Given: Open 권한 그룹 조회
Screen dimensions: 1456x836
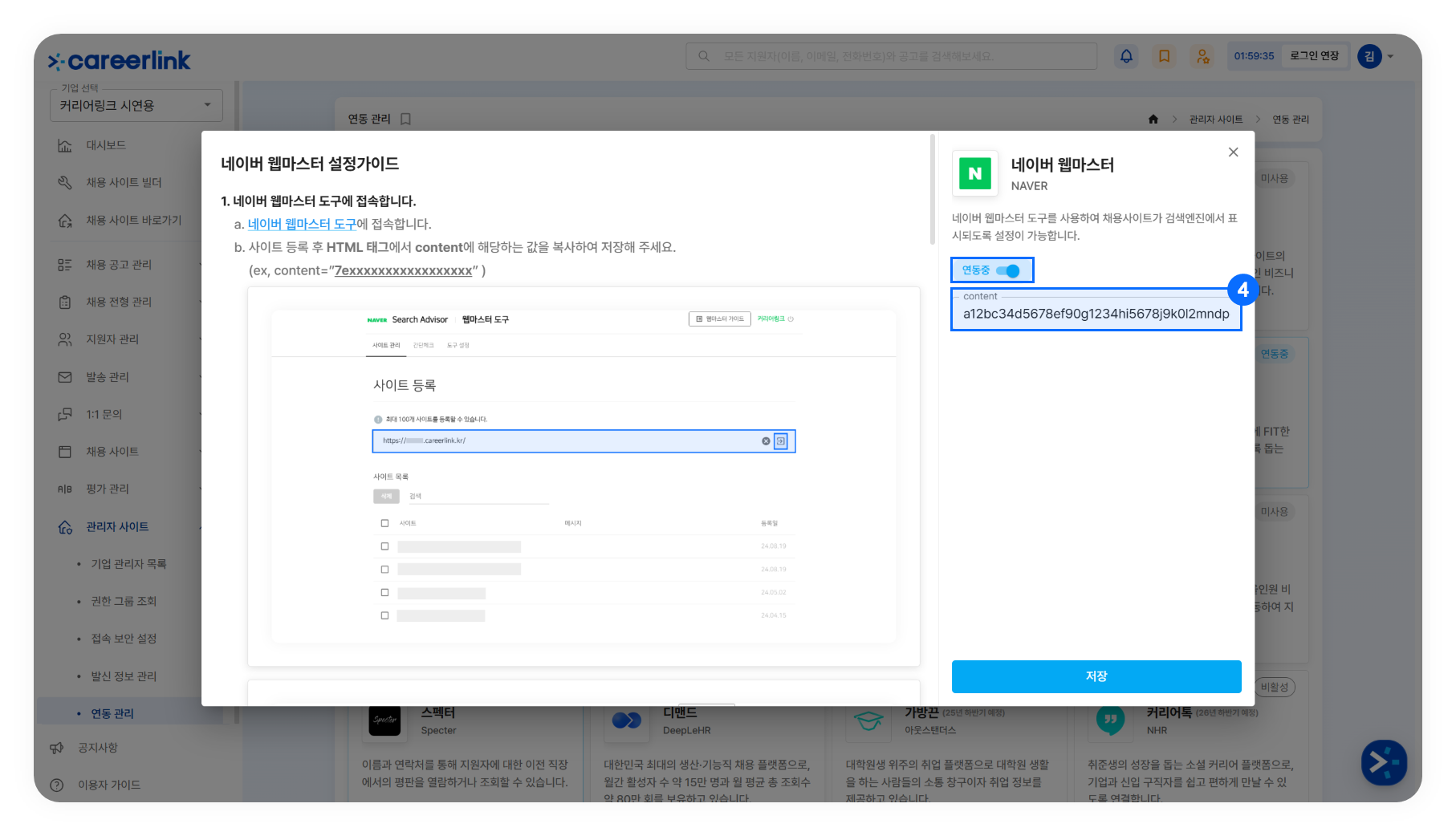Looking at the screenshot, I should pos(124,601).
